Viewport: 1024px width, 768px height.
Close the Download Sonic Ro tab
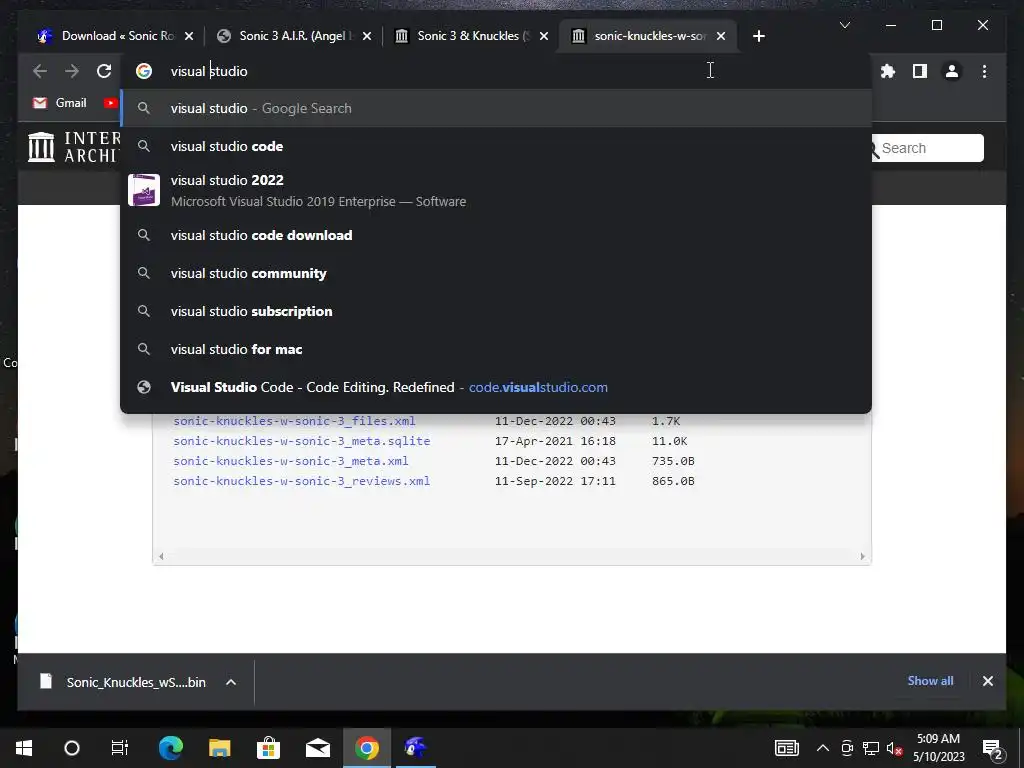189,36
